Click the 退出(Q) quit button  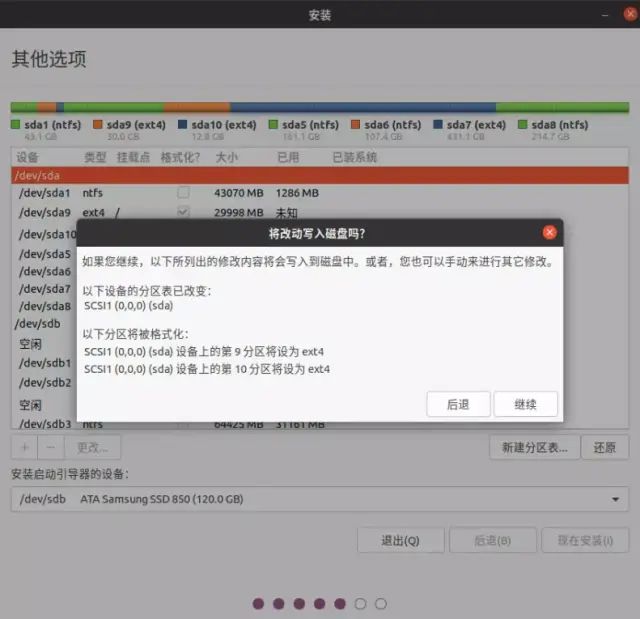(400, 540)
